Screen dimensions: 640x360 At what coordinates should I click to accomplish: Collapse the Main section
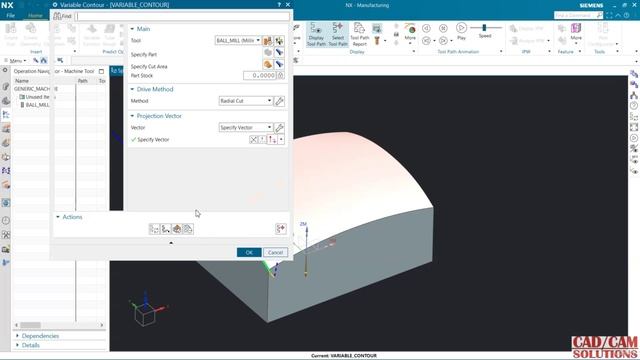point(132,29)
